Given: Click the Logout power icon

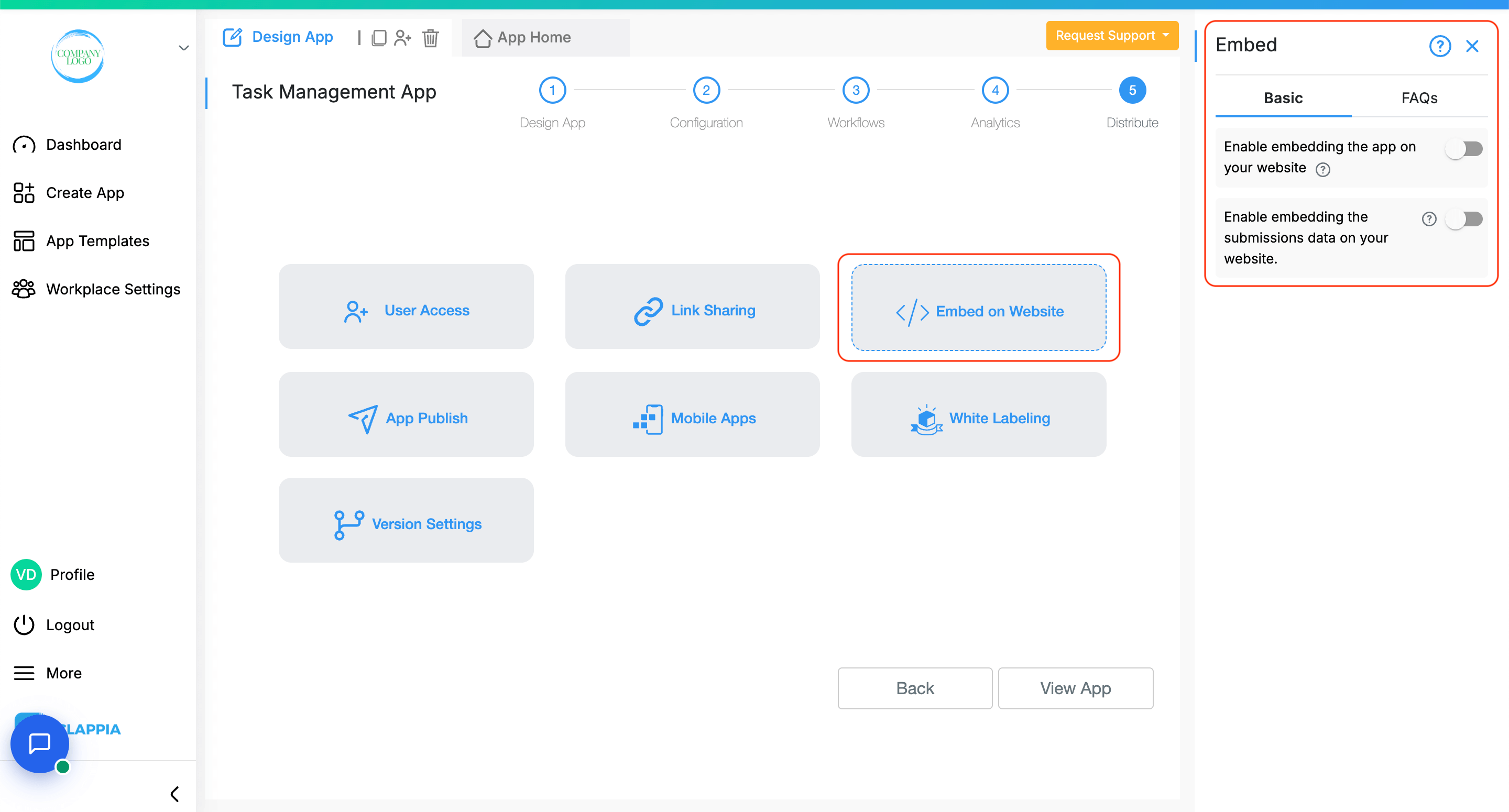Looking at the screenshot, I should (x=24, y=624).
